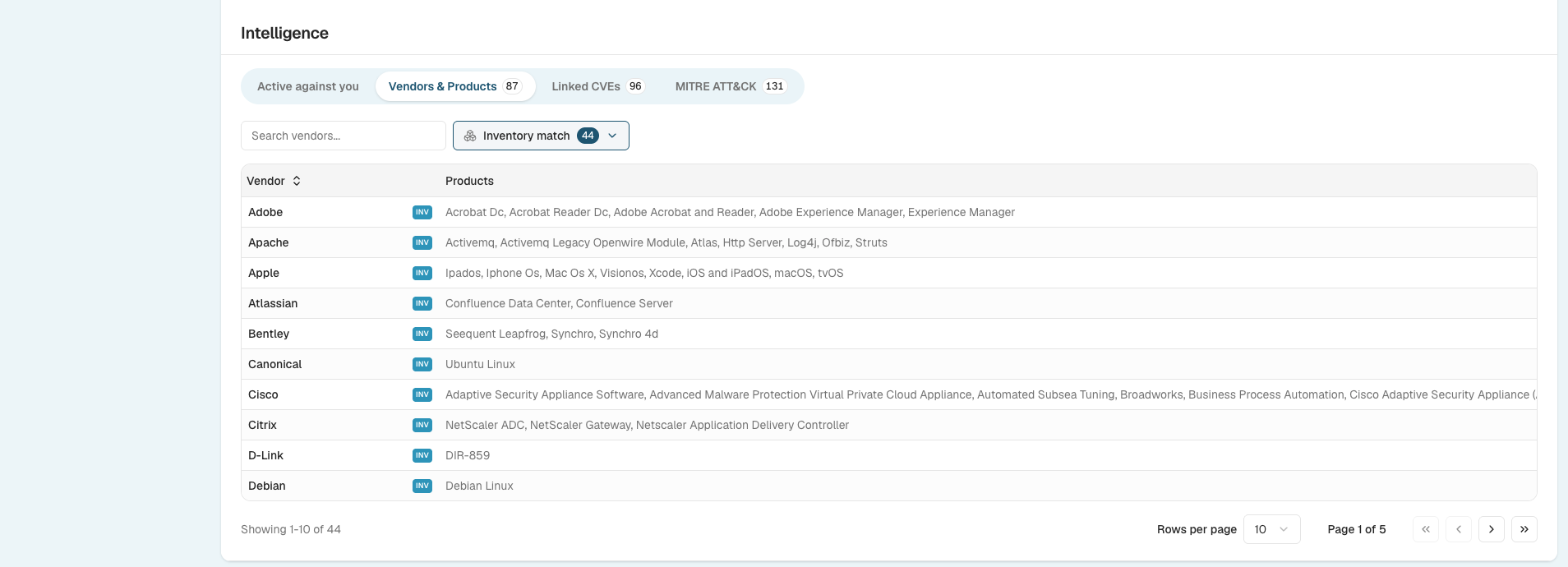Open the Rows per page dropdown
The width and height of the screenshot is (1568, 567).
1272,529
